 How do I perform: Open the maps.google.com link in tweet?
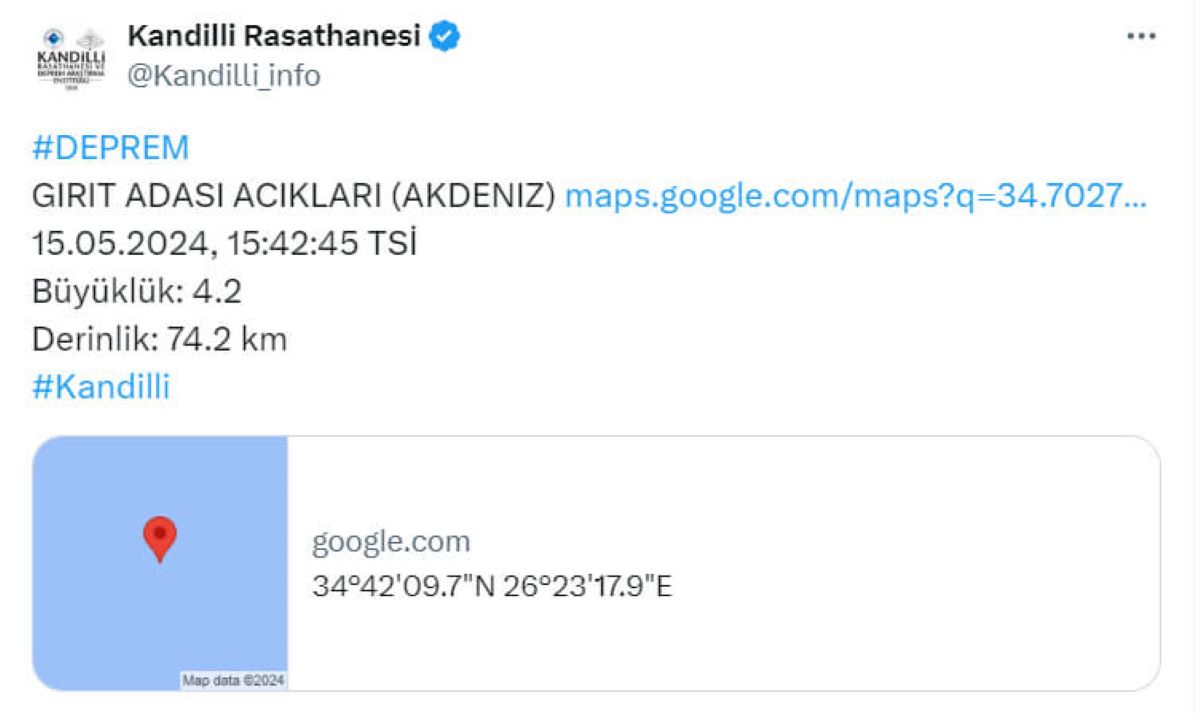tap(856, 196)
